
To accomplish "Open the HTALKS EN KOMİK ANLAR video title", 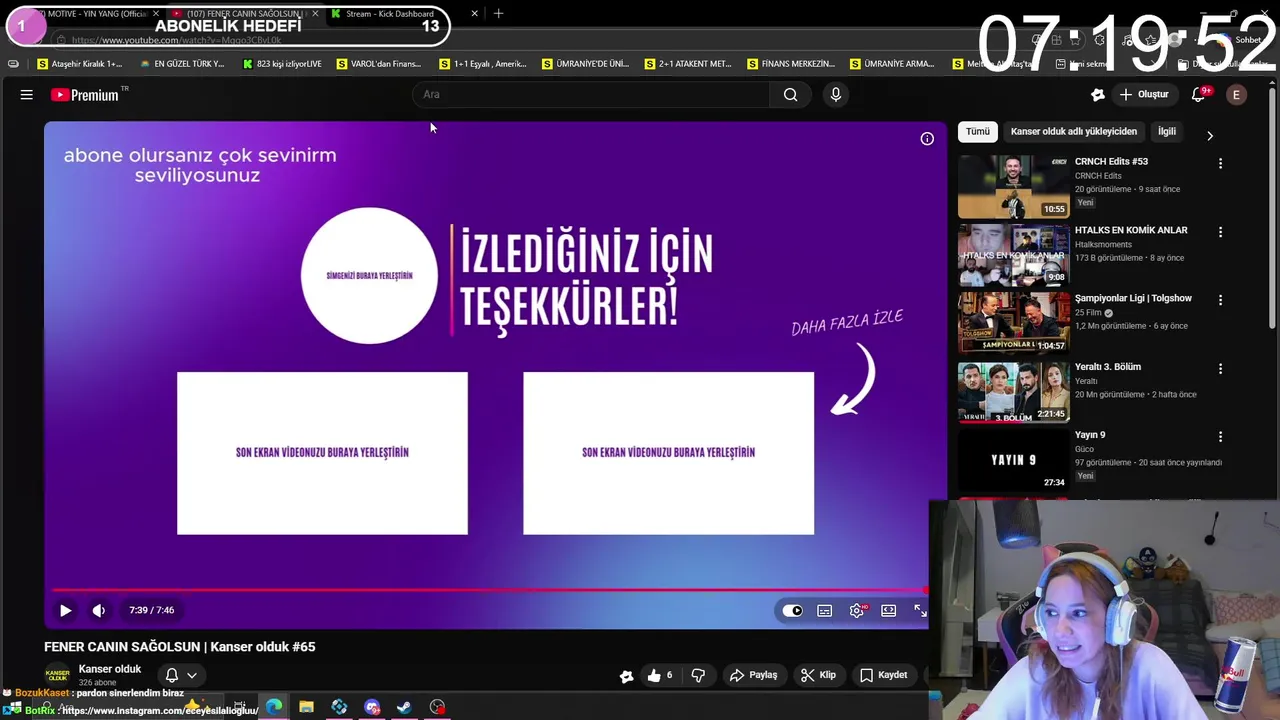I will (x=1131, y=230).
